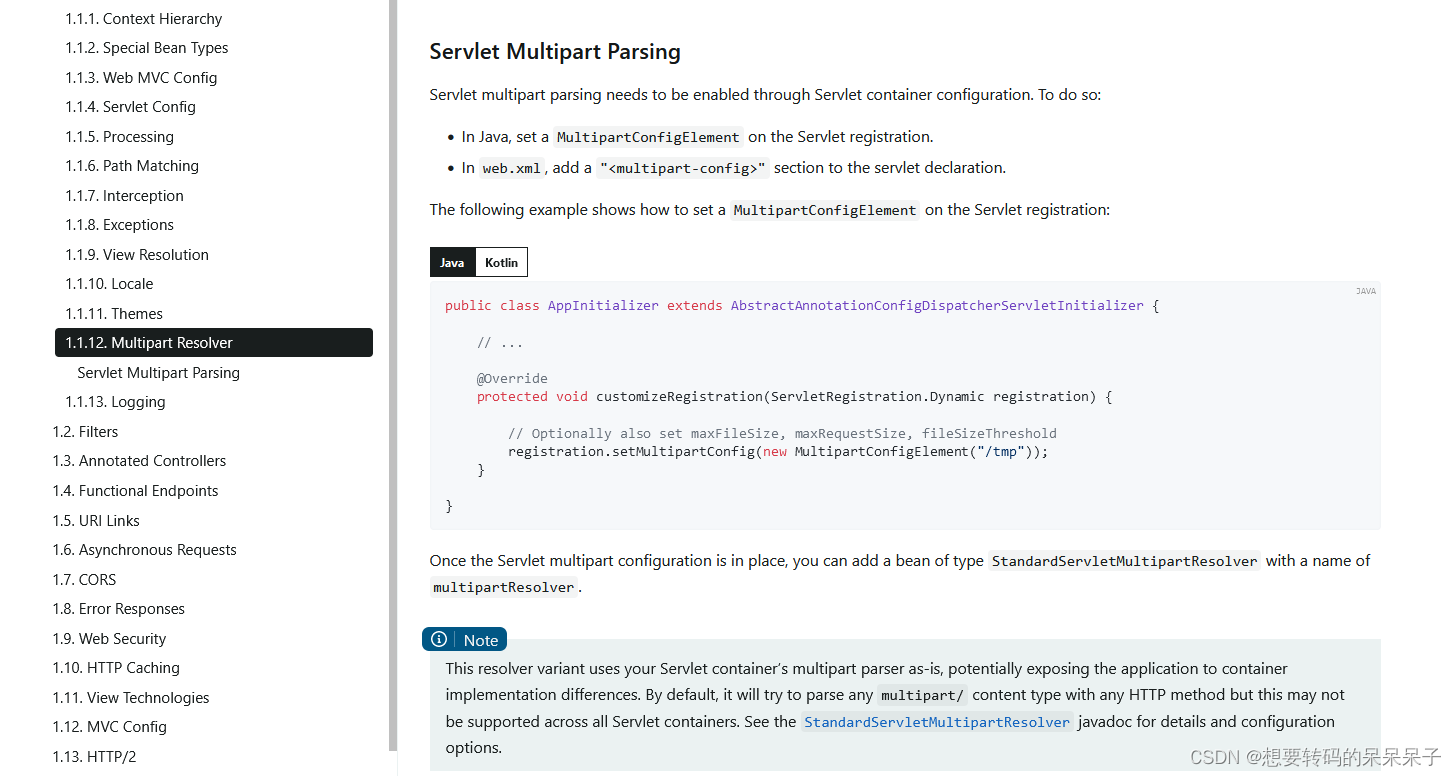The image size is (1456, 776).
Task: Click the Servlet Multipart Parsing heading link
Action: coord(555,51)
